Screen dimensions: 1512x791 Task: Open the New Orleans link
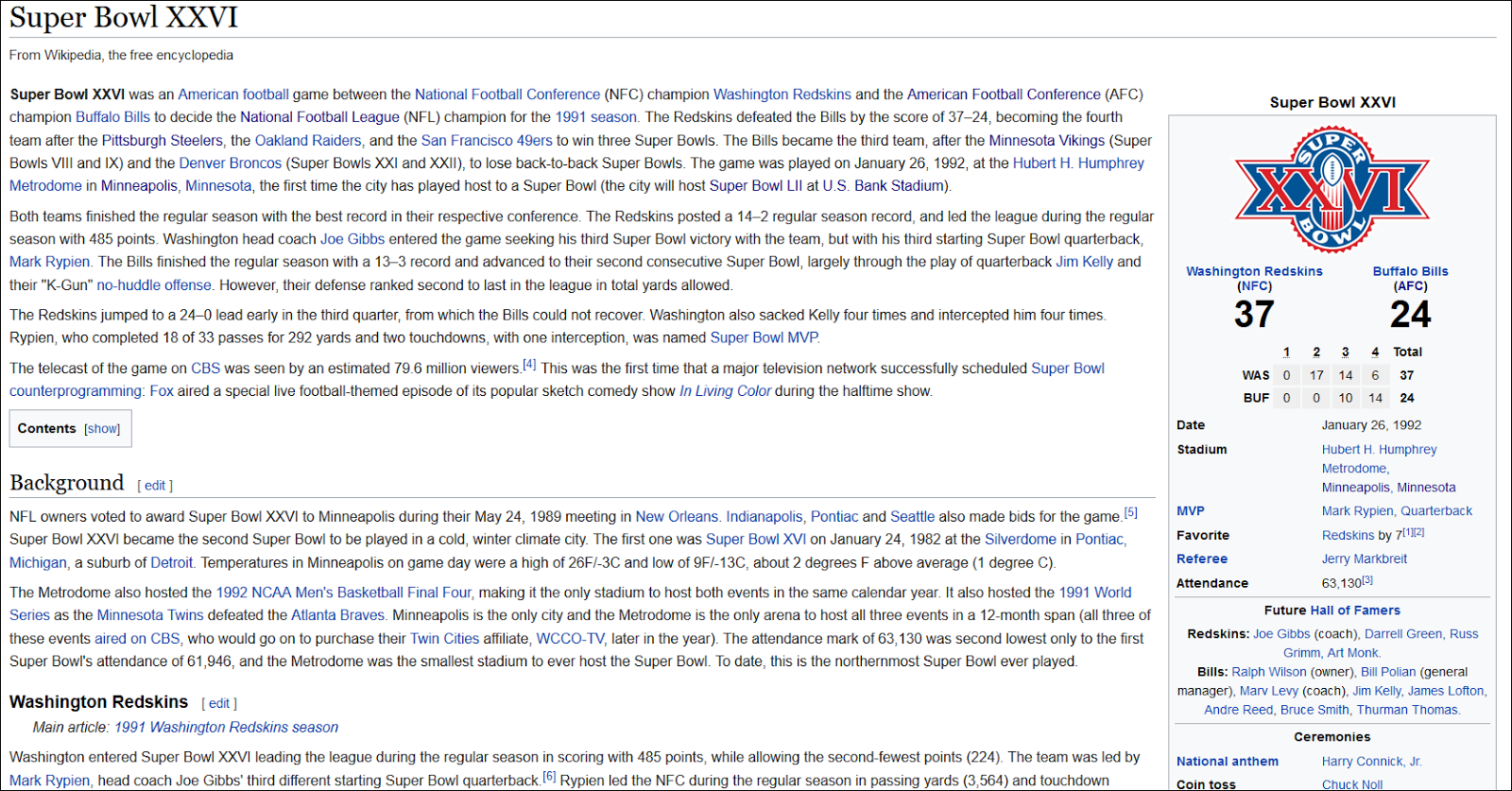click(x=677, y=517)
